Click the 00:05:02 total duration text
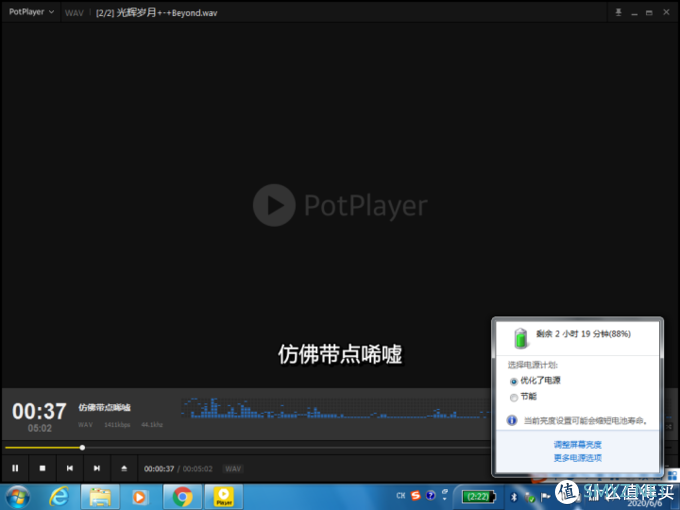The image size is (680, 510). click(198, 469)
